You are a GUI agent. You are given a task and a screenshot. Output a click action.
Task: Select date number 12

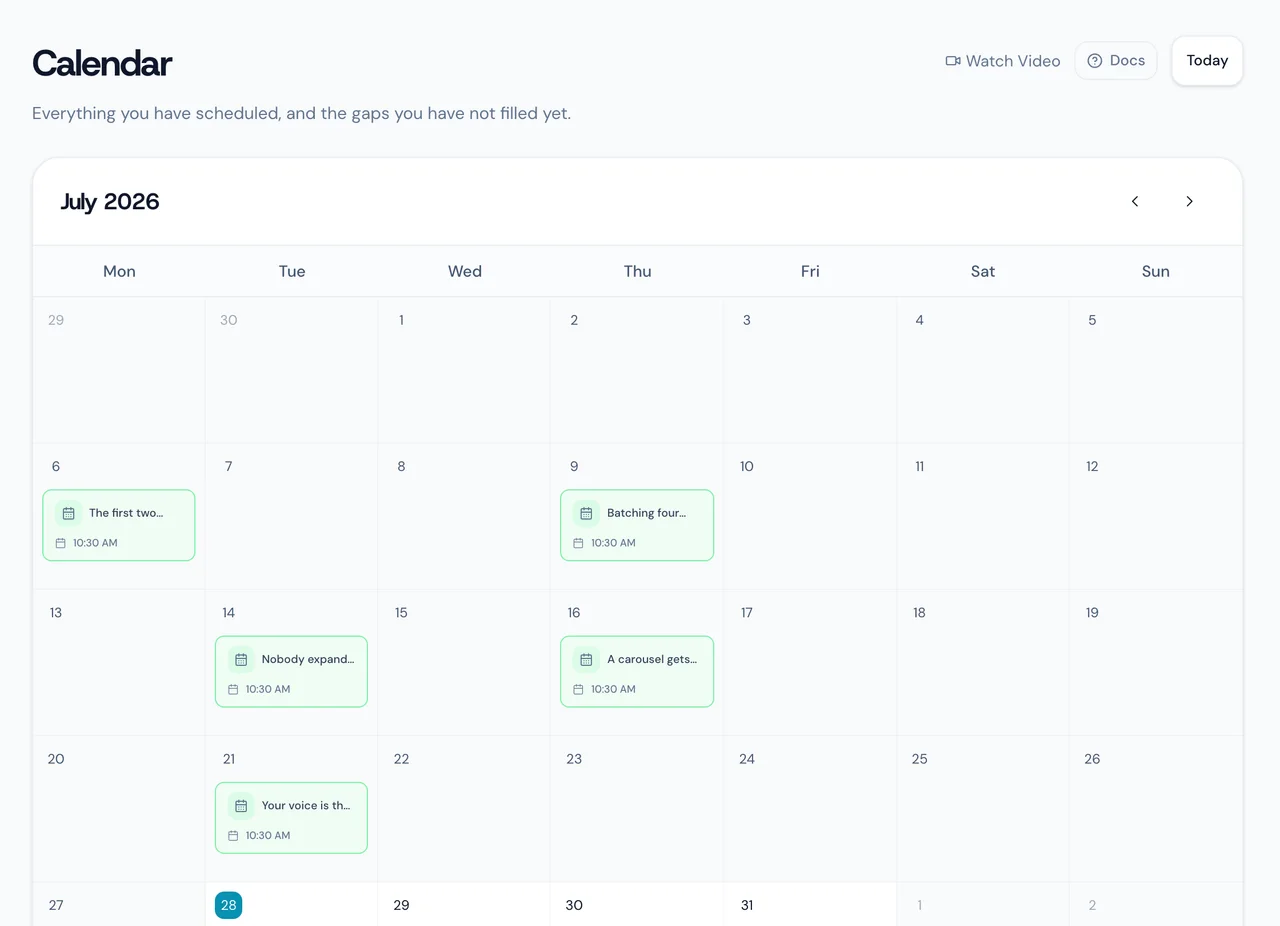pos(1092,466)
